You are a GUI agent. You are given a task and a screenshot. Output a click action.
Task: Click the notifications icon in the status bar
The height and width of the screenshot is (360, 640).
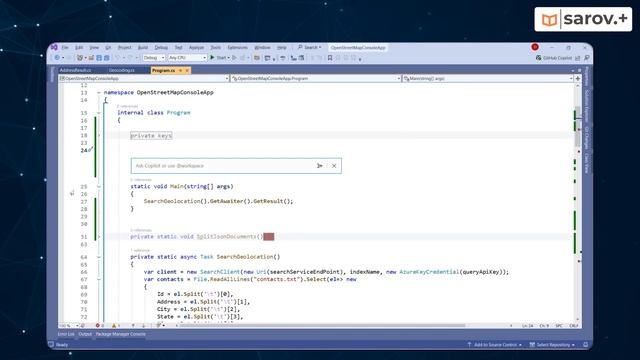(586, 345)
